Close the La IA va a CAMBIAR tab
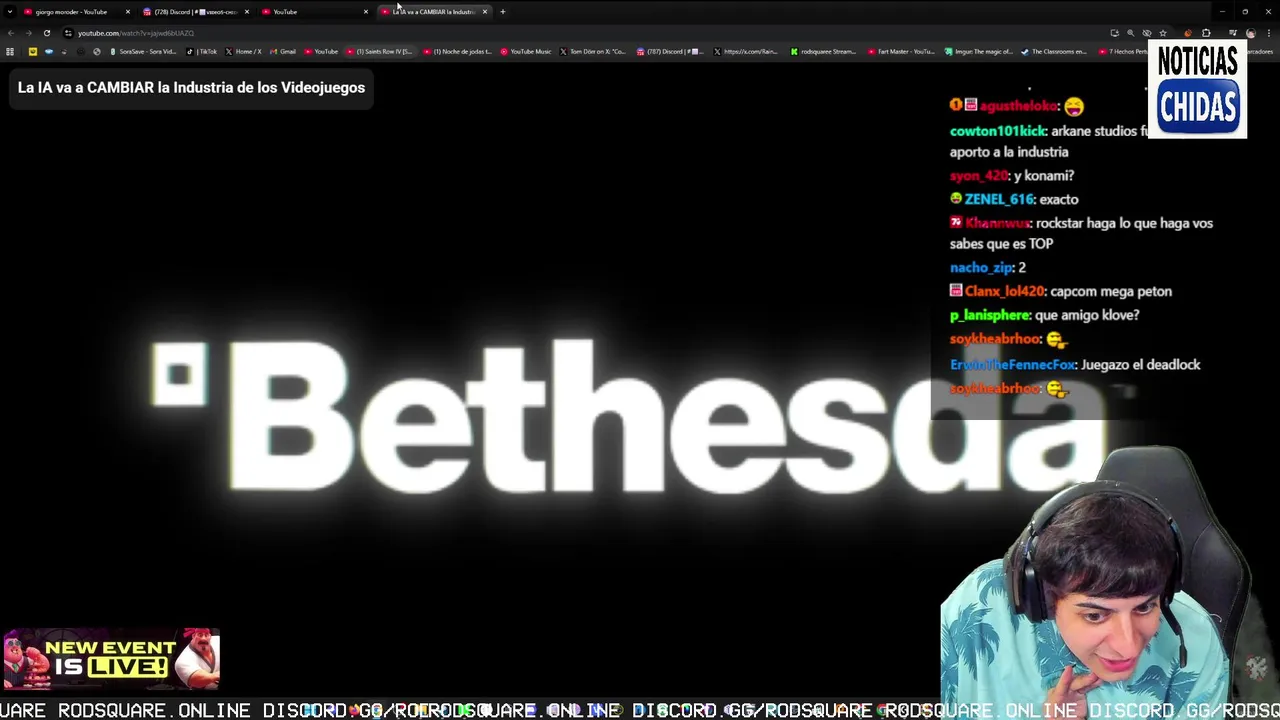The width and height of the screenshot is (1280, 720). click(x=485, y=12)
